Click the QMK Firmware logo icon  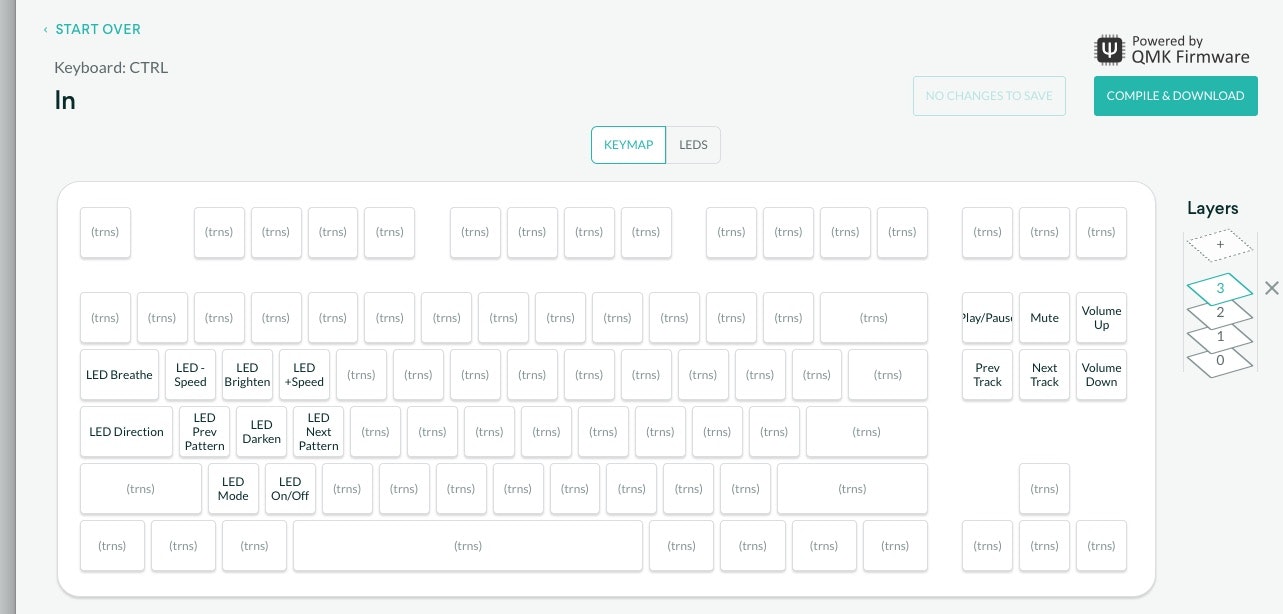(1110, 50)
